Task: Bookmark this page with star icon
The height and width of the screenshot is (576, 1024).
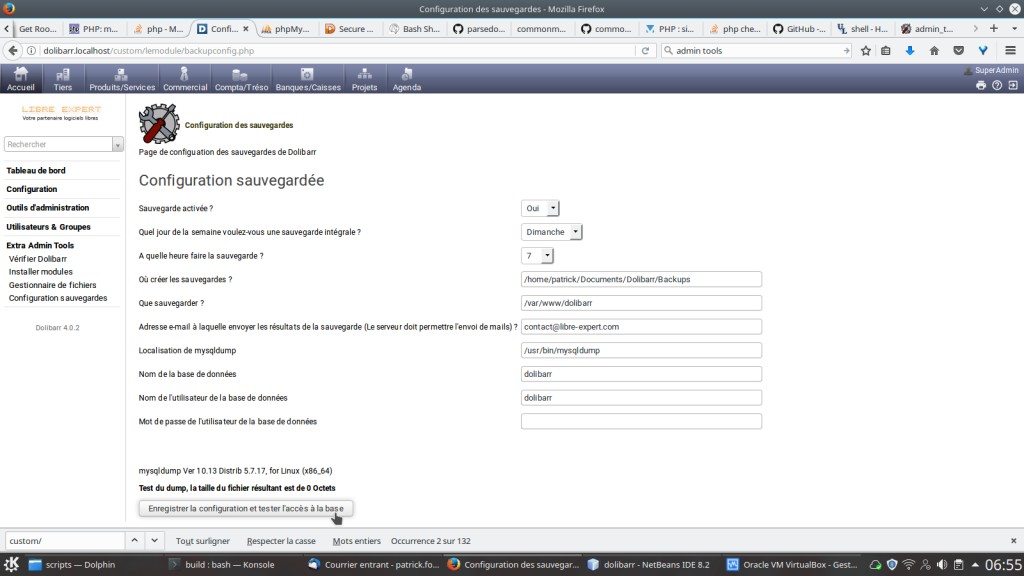Action: 865,50
